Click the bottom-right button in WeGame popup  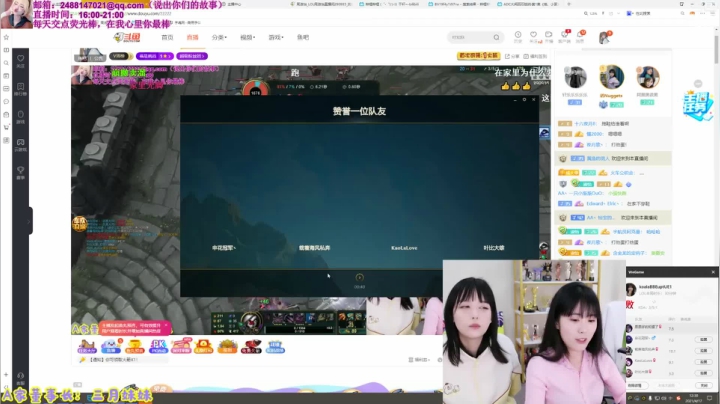(704, 386)
